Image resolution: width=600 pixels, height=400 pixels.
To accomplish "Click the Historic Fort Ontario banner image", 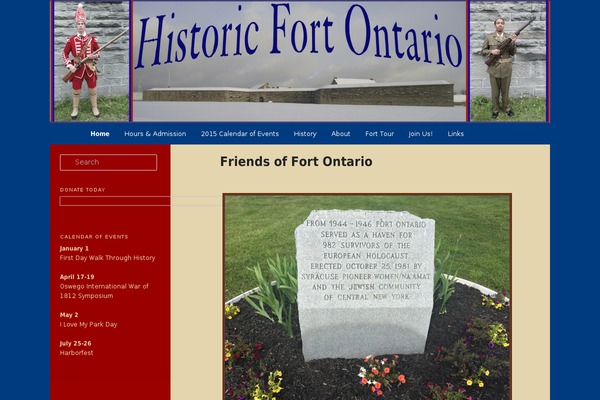I will 299,61.
